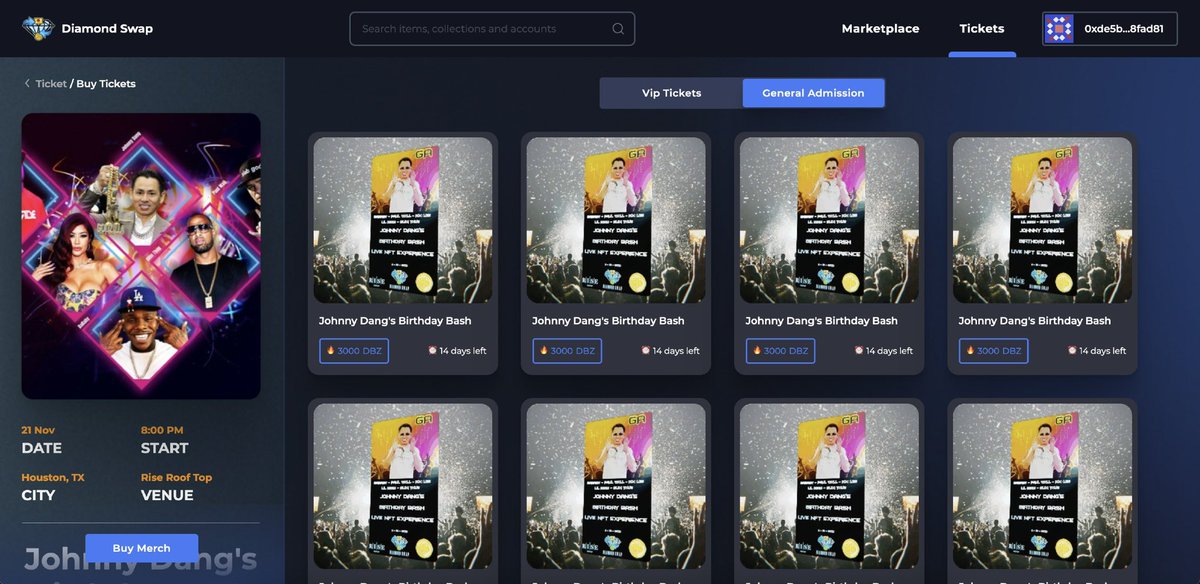Click the Diamond Swap diamond logo
This screenshot has height=584, width=1200.
[38, 28]
